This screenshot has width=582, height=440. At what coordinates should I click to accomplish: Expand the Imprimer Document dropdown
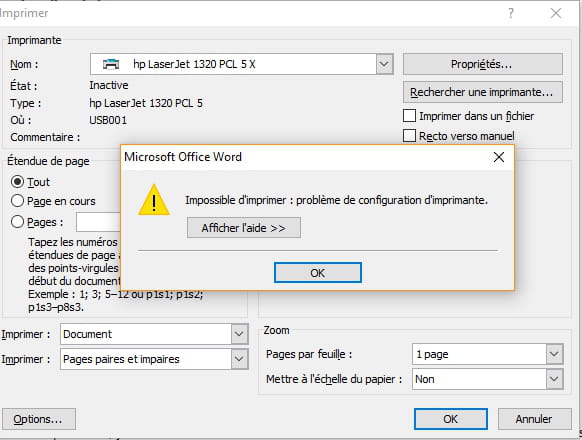tap(239, 334)
